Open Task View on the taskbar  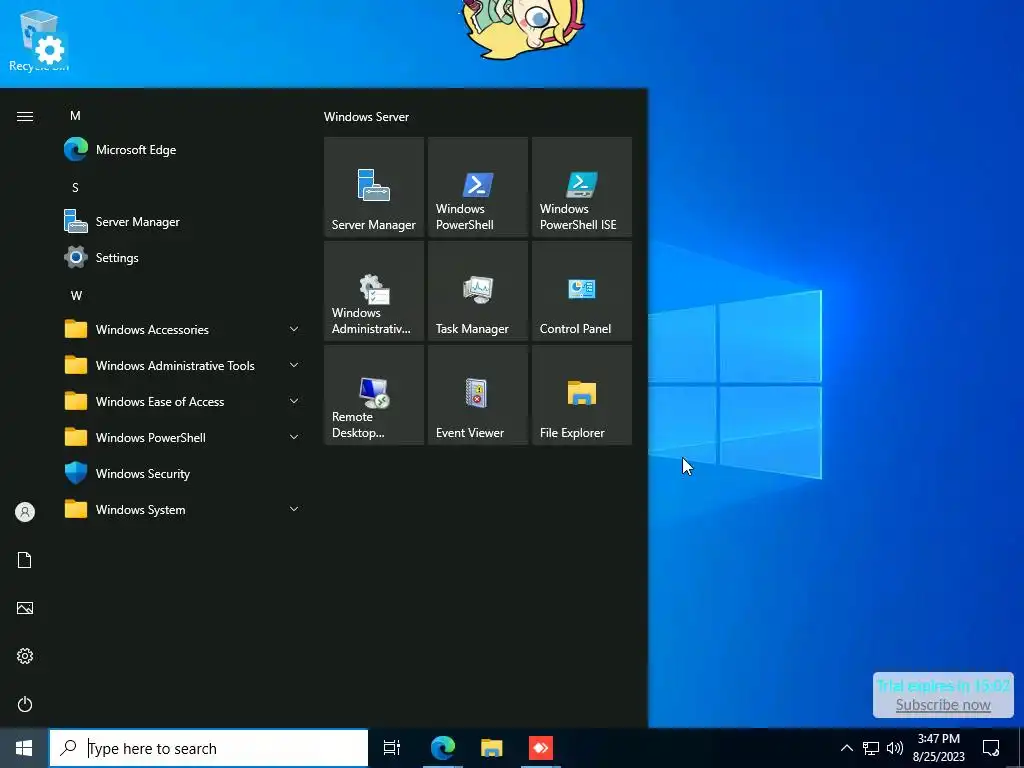(391, 748)
